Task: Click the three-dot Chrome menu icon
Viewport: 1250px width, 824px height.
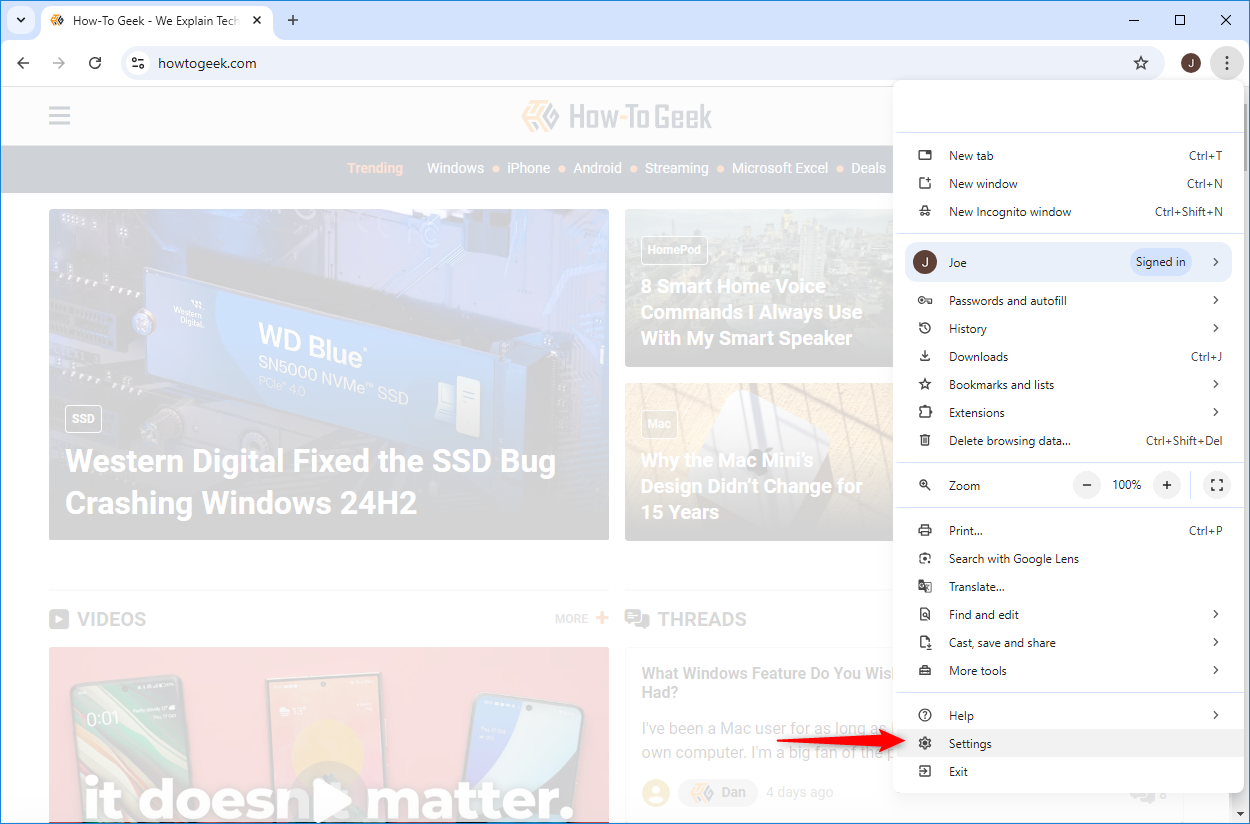Action: pyautogui.click(x=1226, y=63)
